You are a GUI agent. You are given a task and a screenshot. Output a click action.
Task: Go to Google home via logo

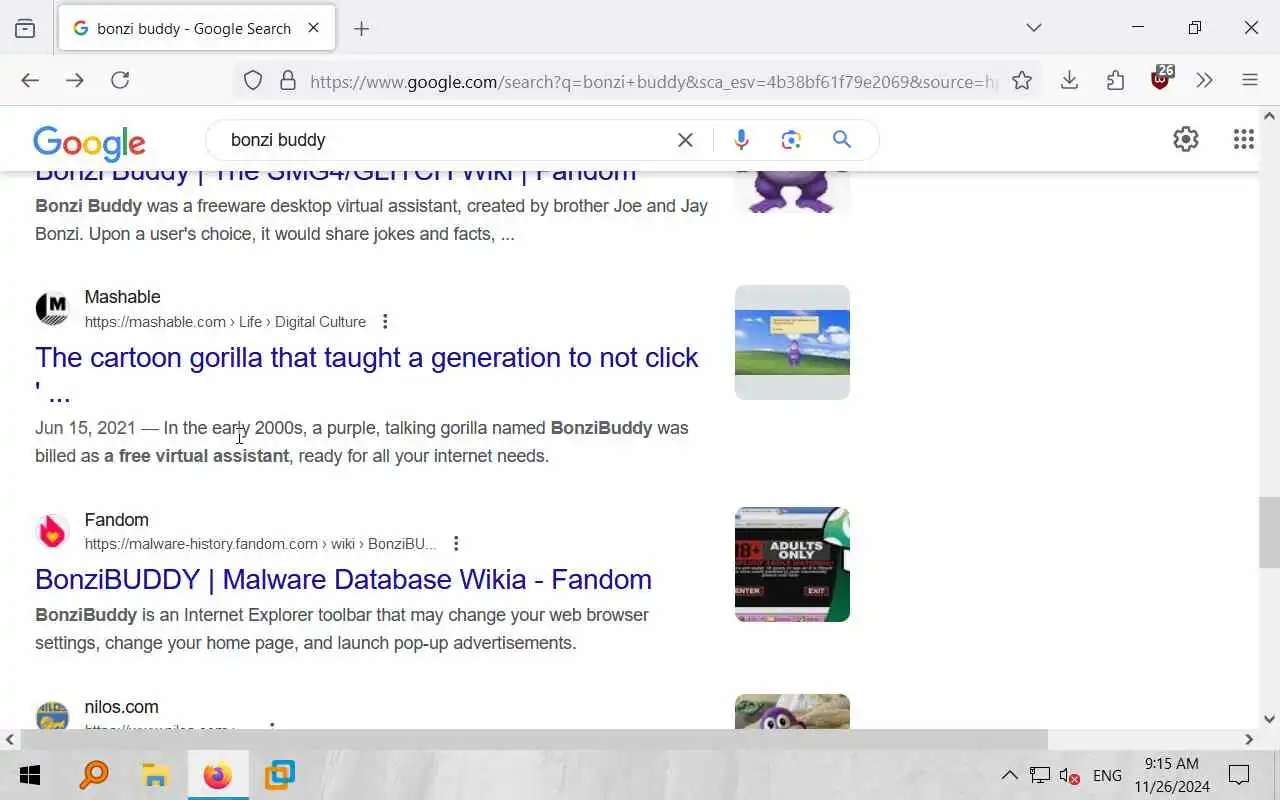coord(89,143)
